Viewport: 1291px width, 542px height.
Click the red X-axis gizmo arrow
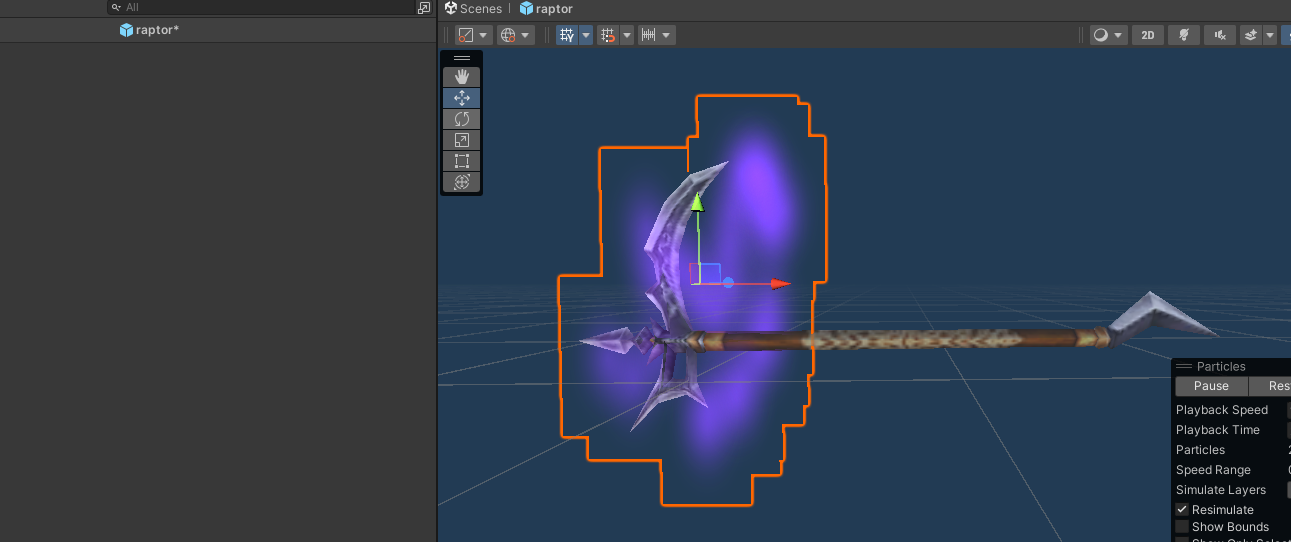tap(780, 283)
